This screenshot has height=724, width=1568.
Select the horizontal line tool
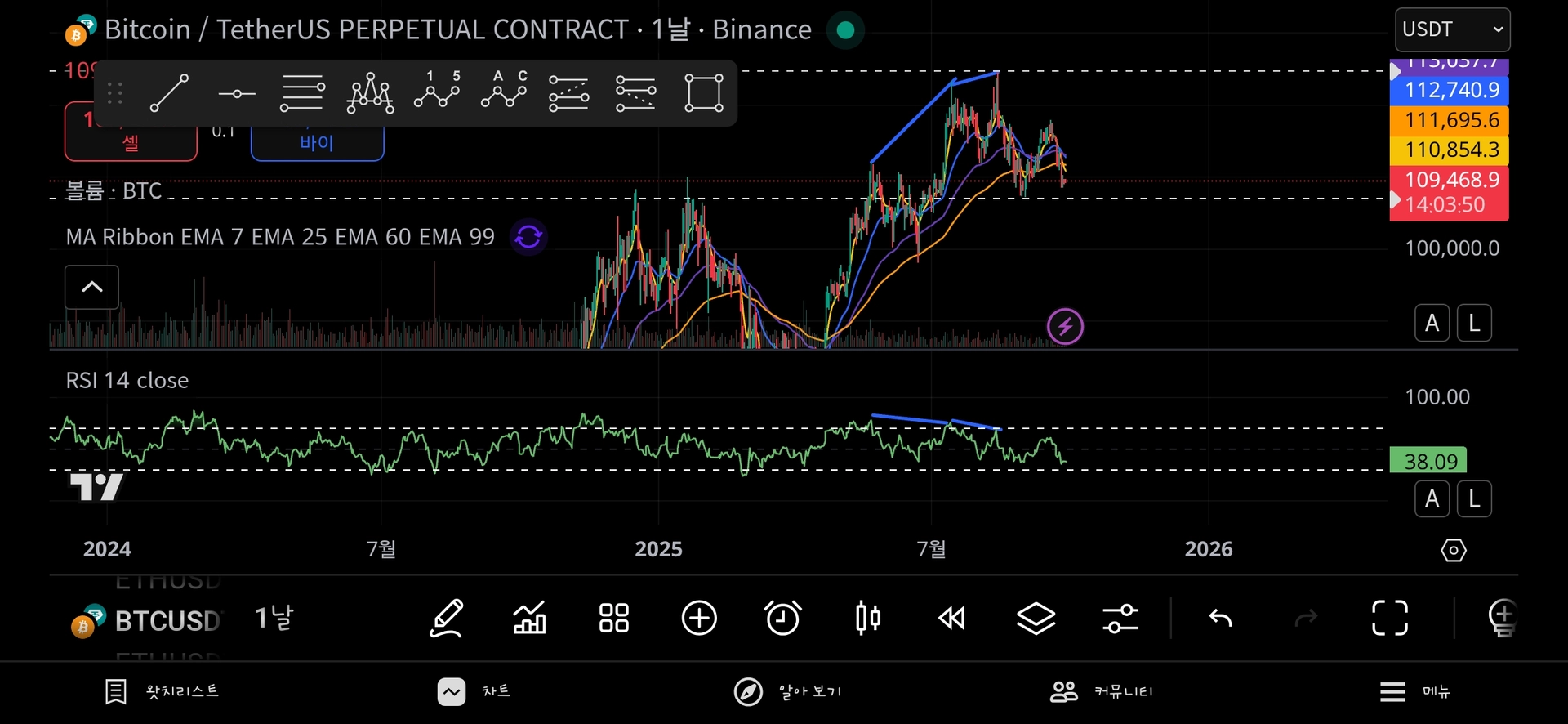point(237,94)
